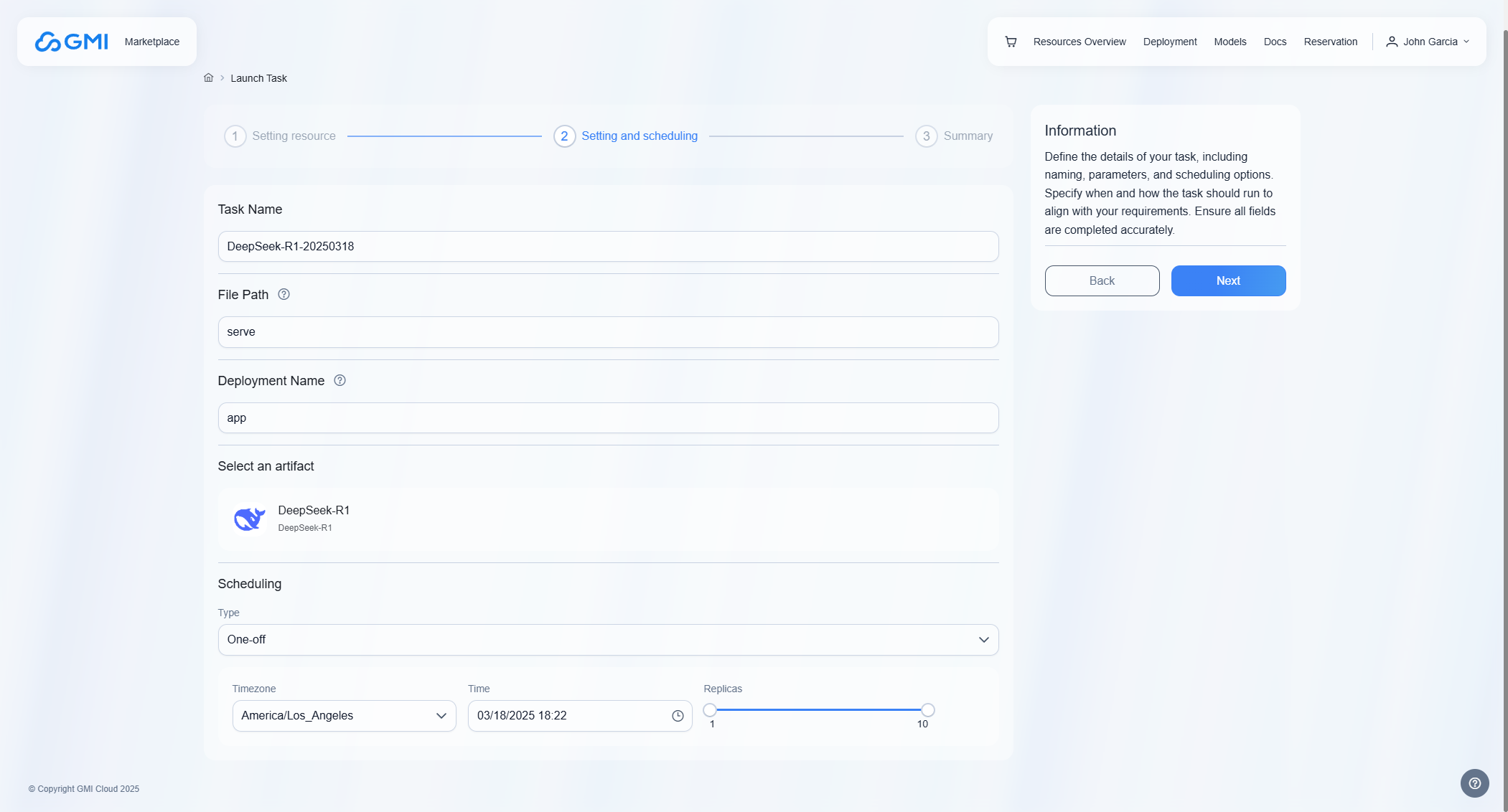Click the Time field 03/18/2025 18:22
The height and width of the screenshot is (812, 1508).
click(580, 716)
